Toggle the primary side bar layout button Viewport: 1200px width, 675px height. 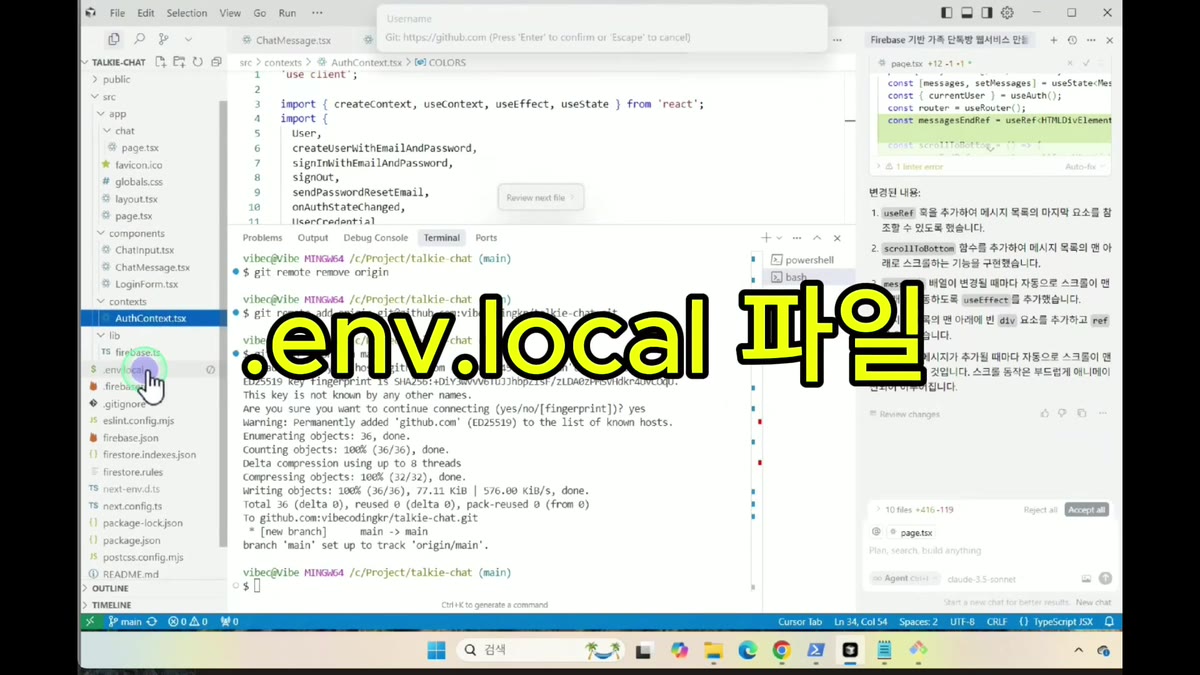(947, 13)
